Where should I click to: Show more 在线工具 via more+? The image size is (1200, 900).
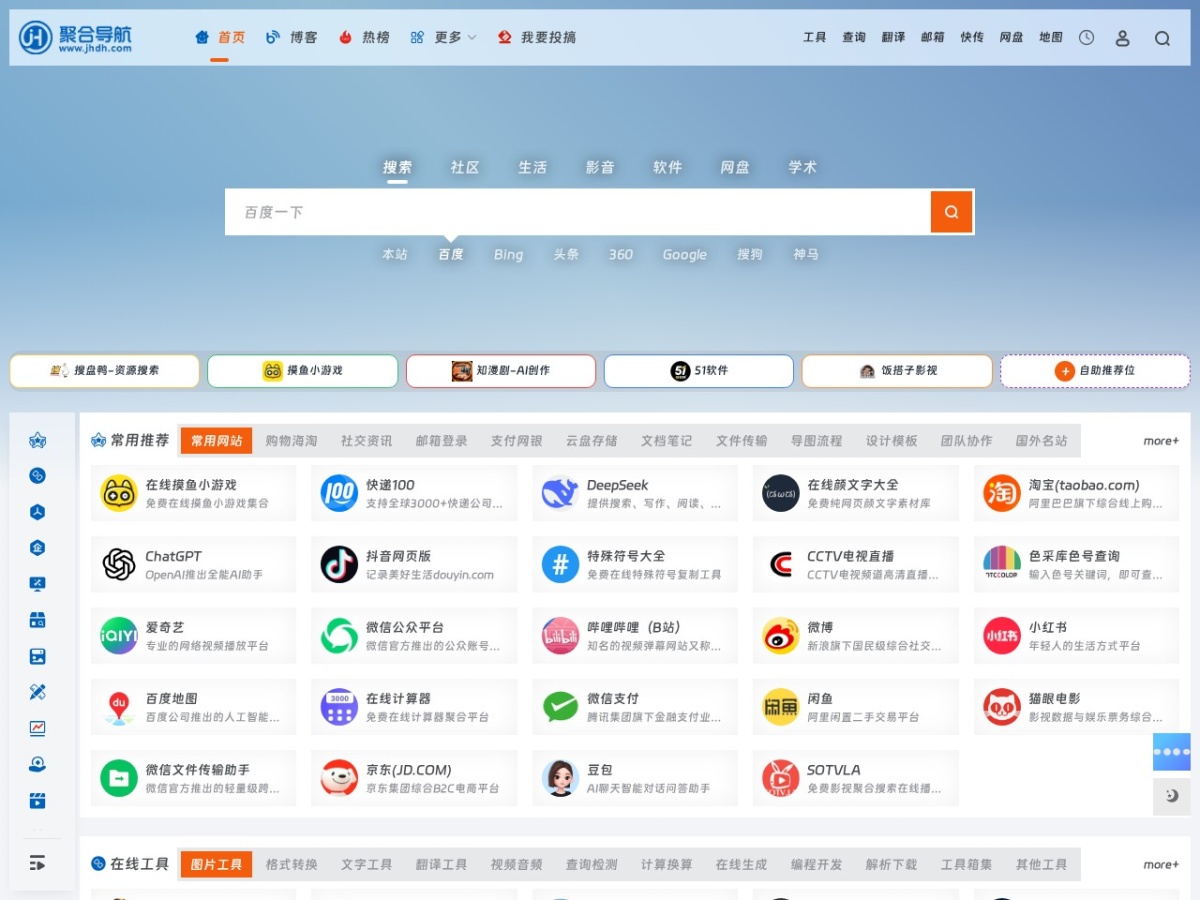click(1161, 865)
